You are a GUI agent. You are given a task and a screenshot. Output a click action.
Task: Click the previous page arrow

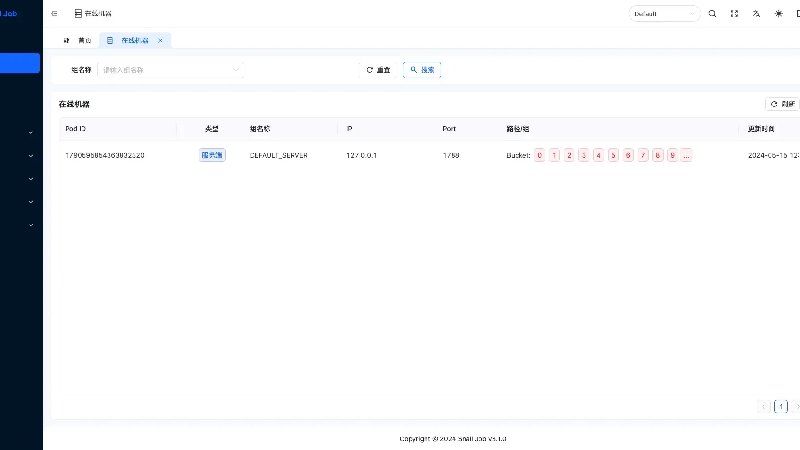click(x=763, y=407)
